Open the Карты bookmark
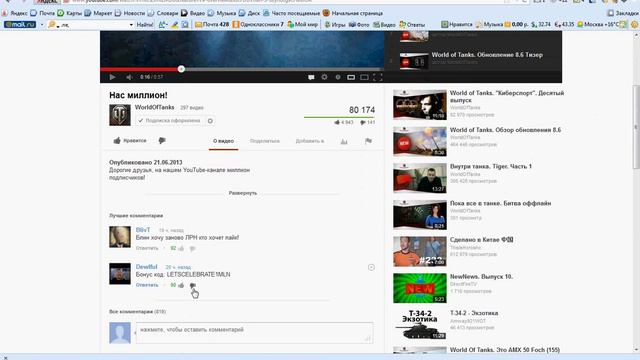640x360 pixels. click(x=69, y=13)
